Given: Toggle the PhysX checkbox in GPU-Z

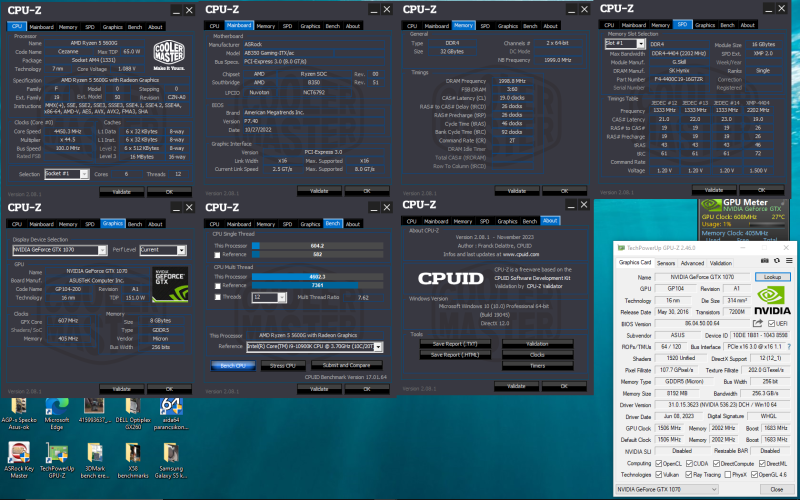Looking at the screenshot, I should pyautogui.click(x=728, y=474).
